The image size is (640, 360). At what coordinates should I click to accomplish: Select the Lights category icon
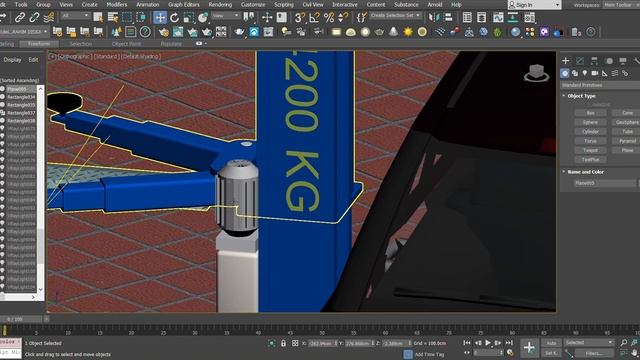tap(585, 73)
